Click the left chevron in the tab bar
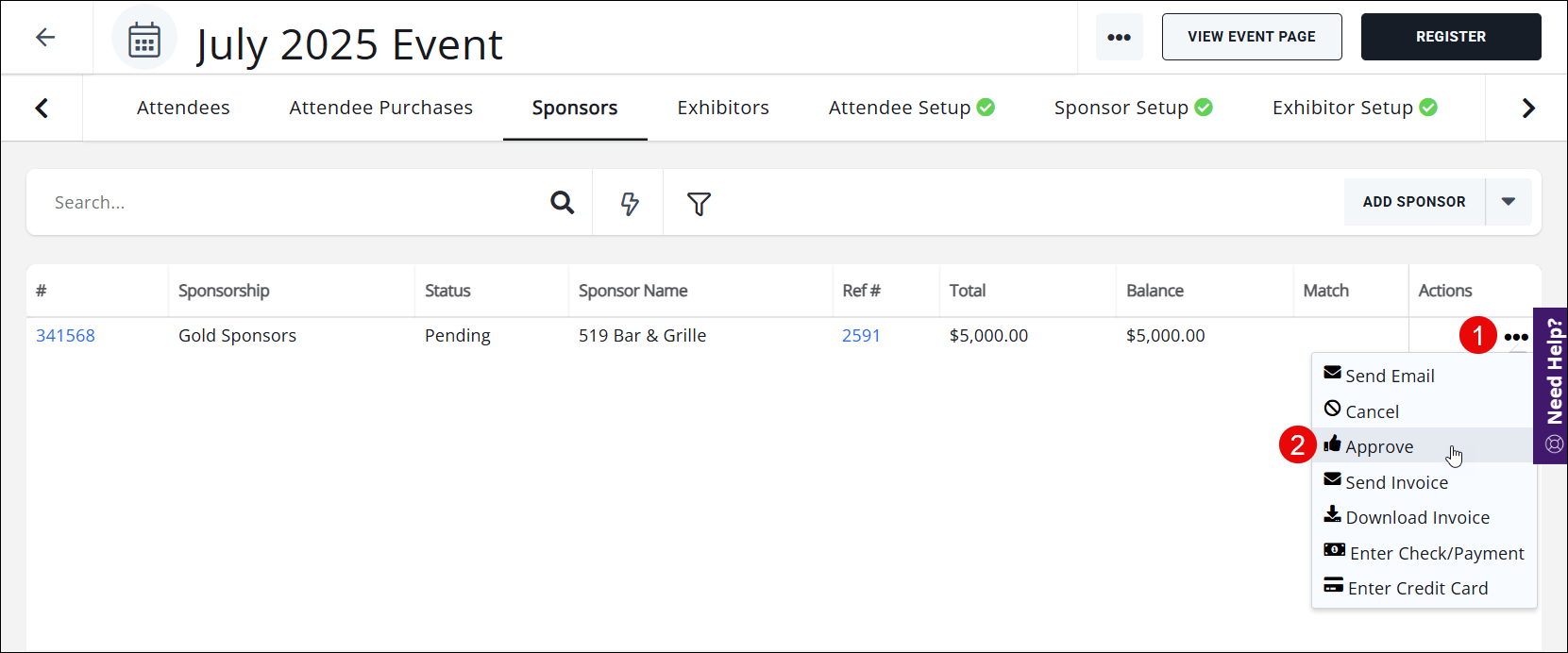The image size is (1568, 653). [42, 108]
